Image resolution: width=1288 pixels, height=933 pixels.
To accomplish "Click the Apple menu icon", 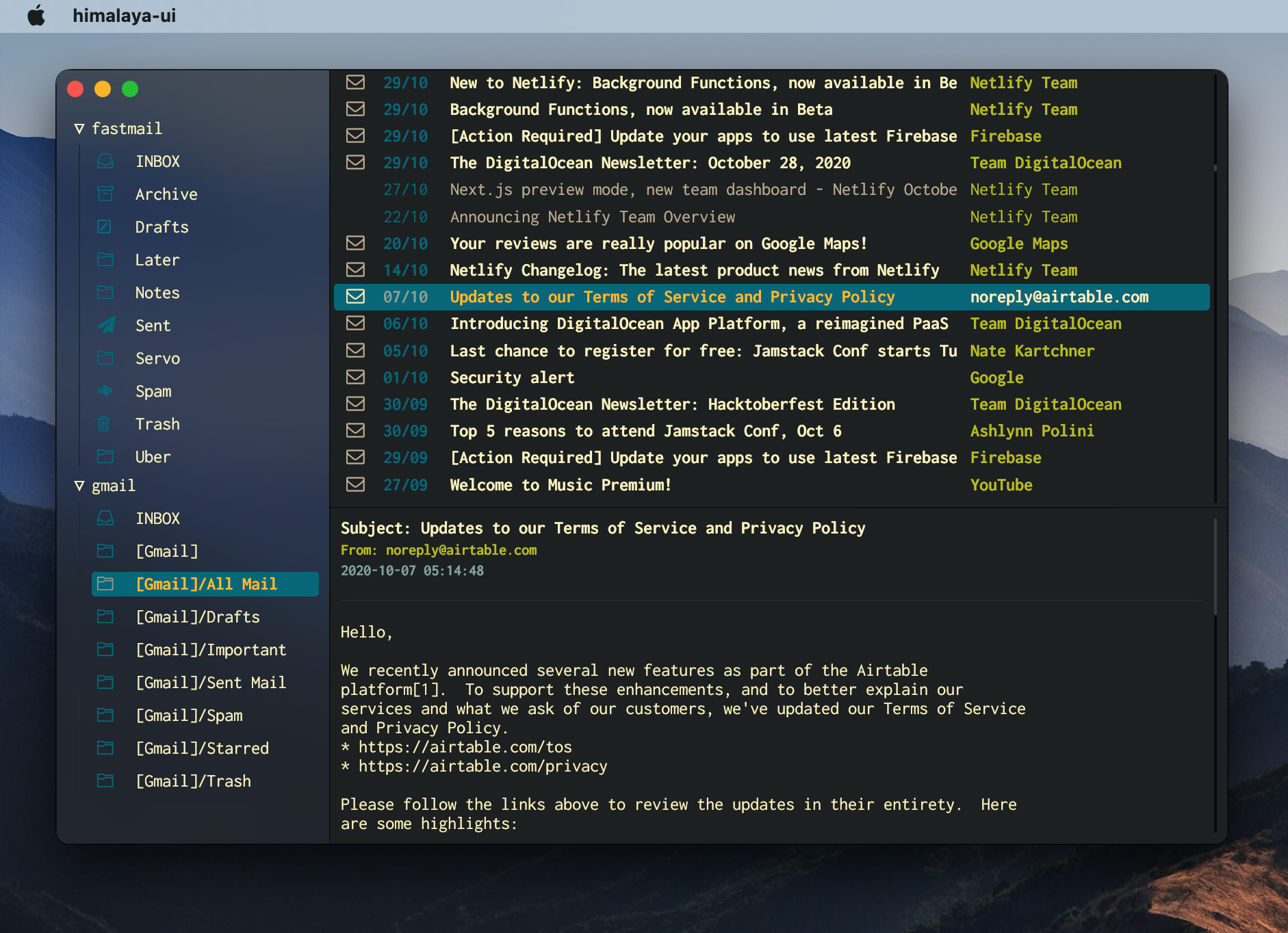I will [37, 16].
